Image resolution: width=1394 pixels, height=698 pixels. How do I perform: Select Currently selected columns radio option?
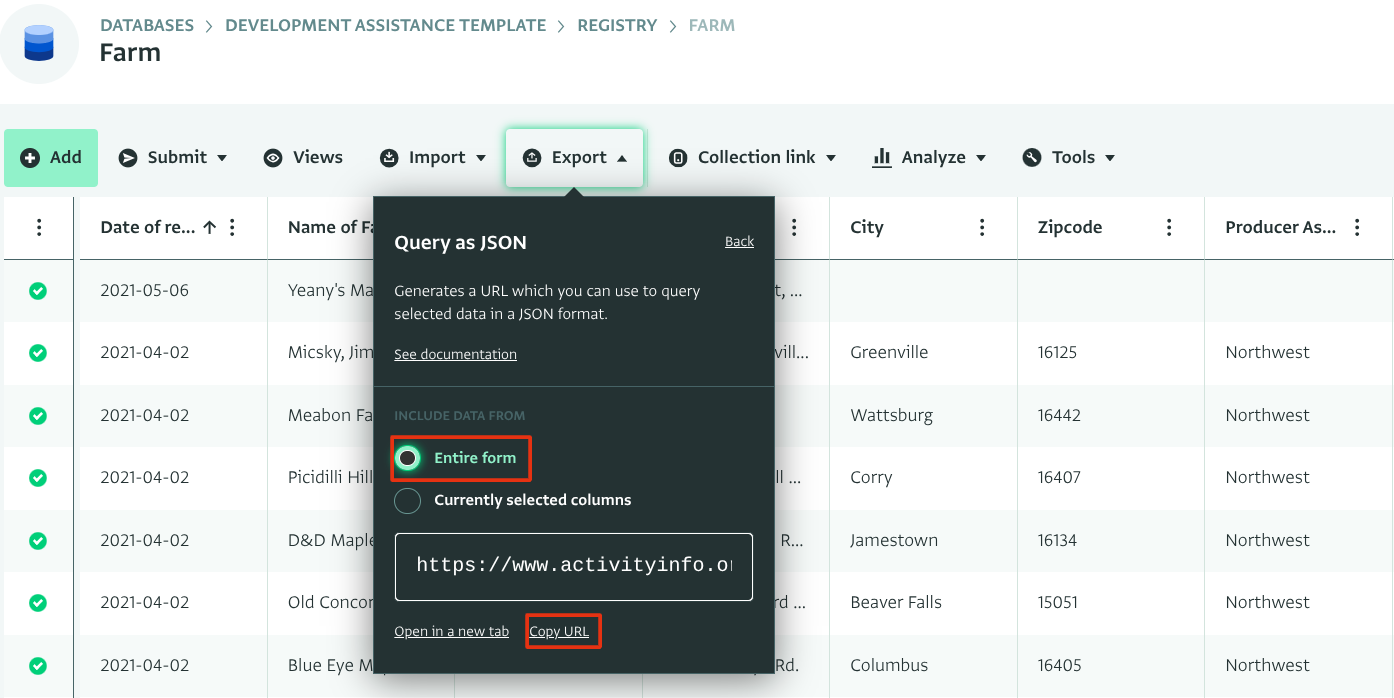(408, 500)
